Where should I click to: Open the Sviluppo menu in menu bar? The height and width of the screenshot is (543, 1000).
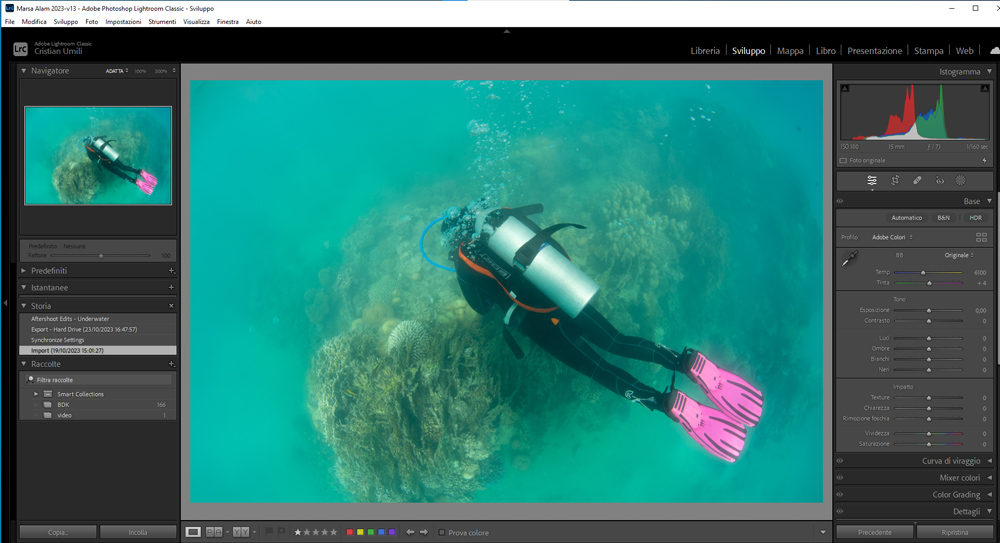[65, 21]
